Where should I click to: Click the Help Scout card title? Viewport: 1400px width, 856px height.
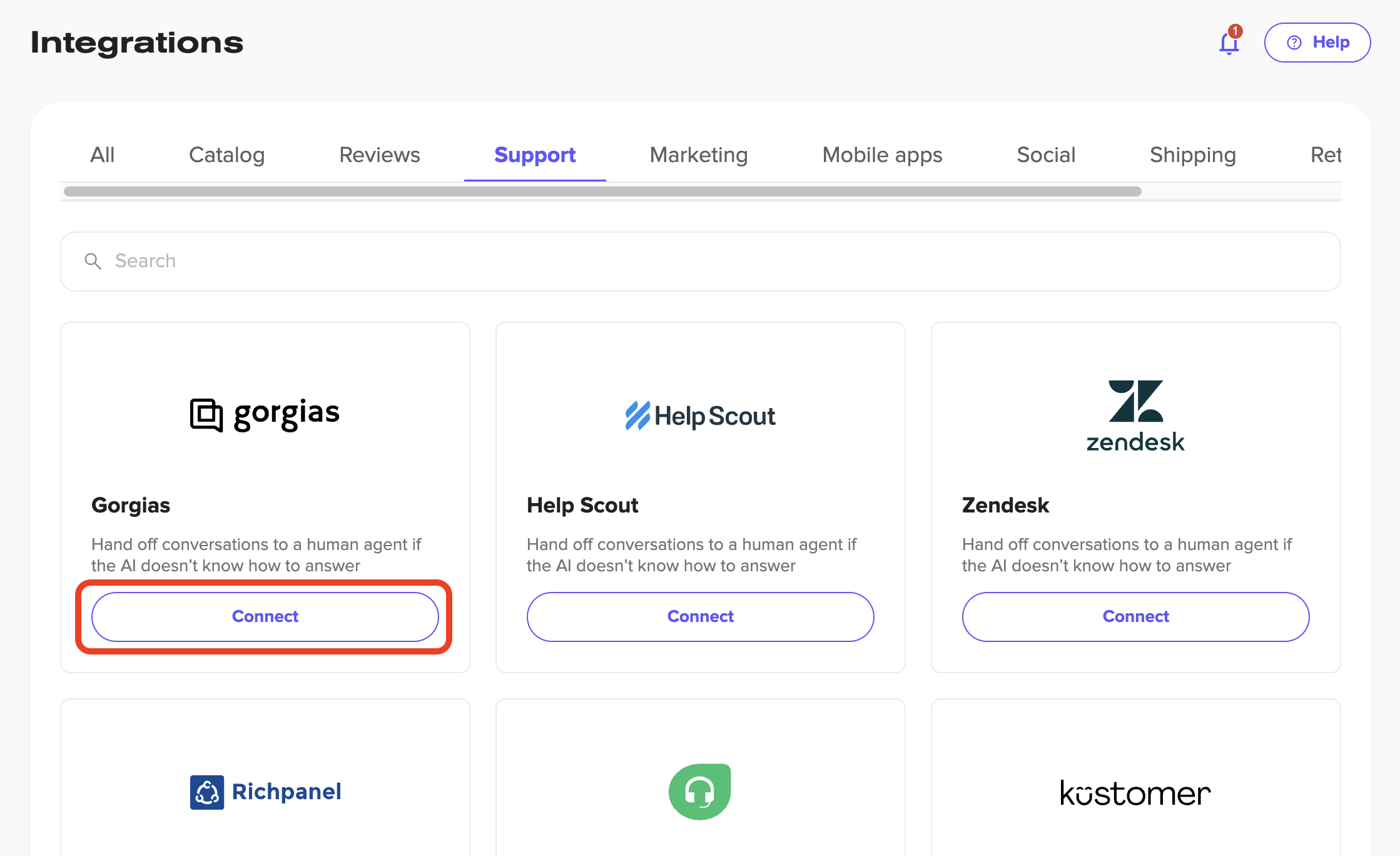click(582, 505)
